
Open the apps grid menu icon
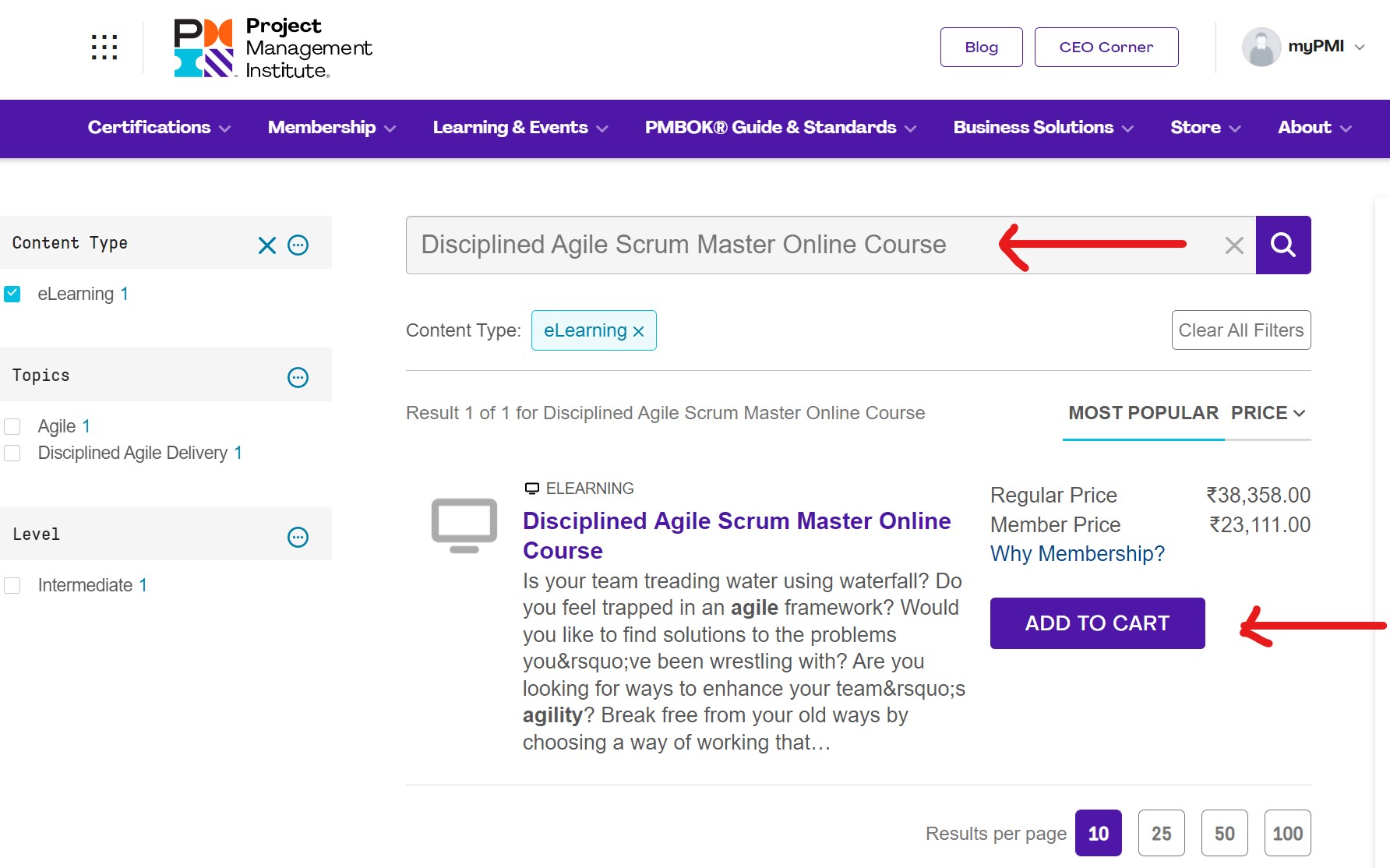tap(104, 48)
